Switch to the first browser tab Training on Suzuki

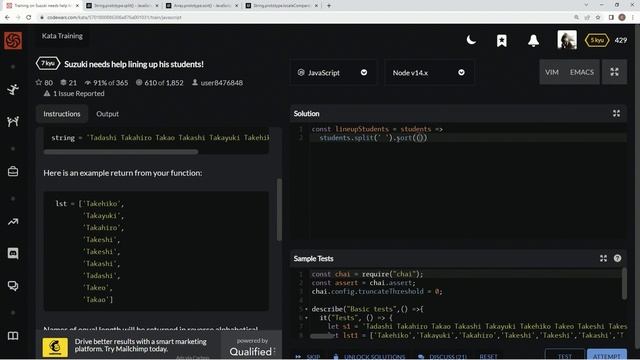tap(42, 6)
